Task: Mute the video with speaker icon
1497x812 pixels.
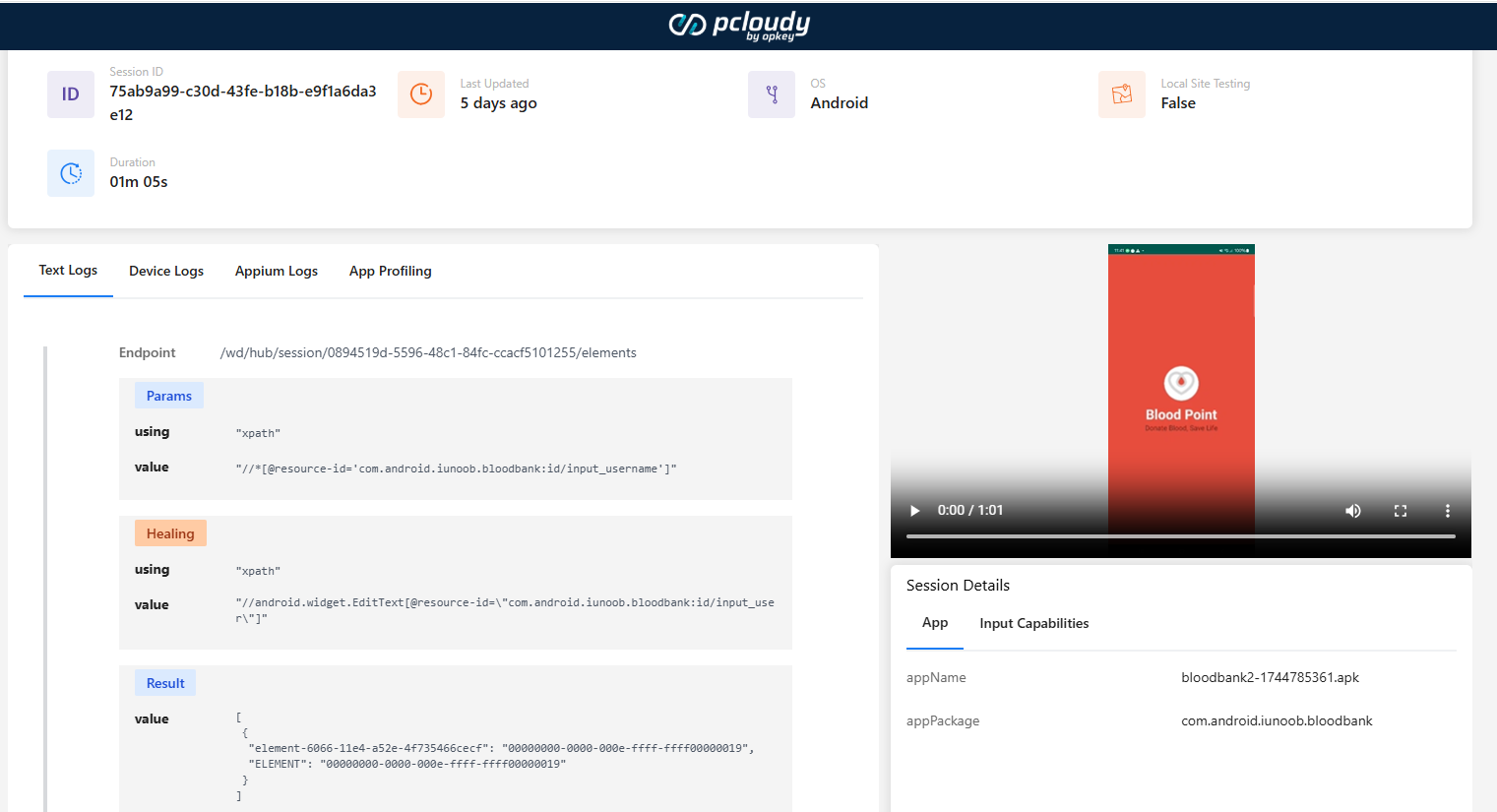Action: (x=1353, y=511)
